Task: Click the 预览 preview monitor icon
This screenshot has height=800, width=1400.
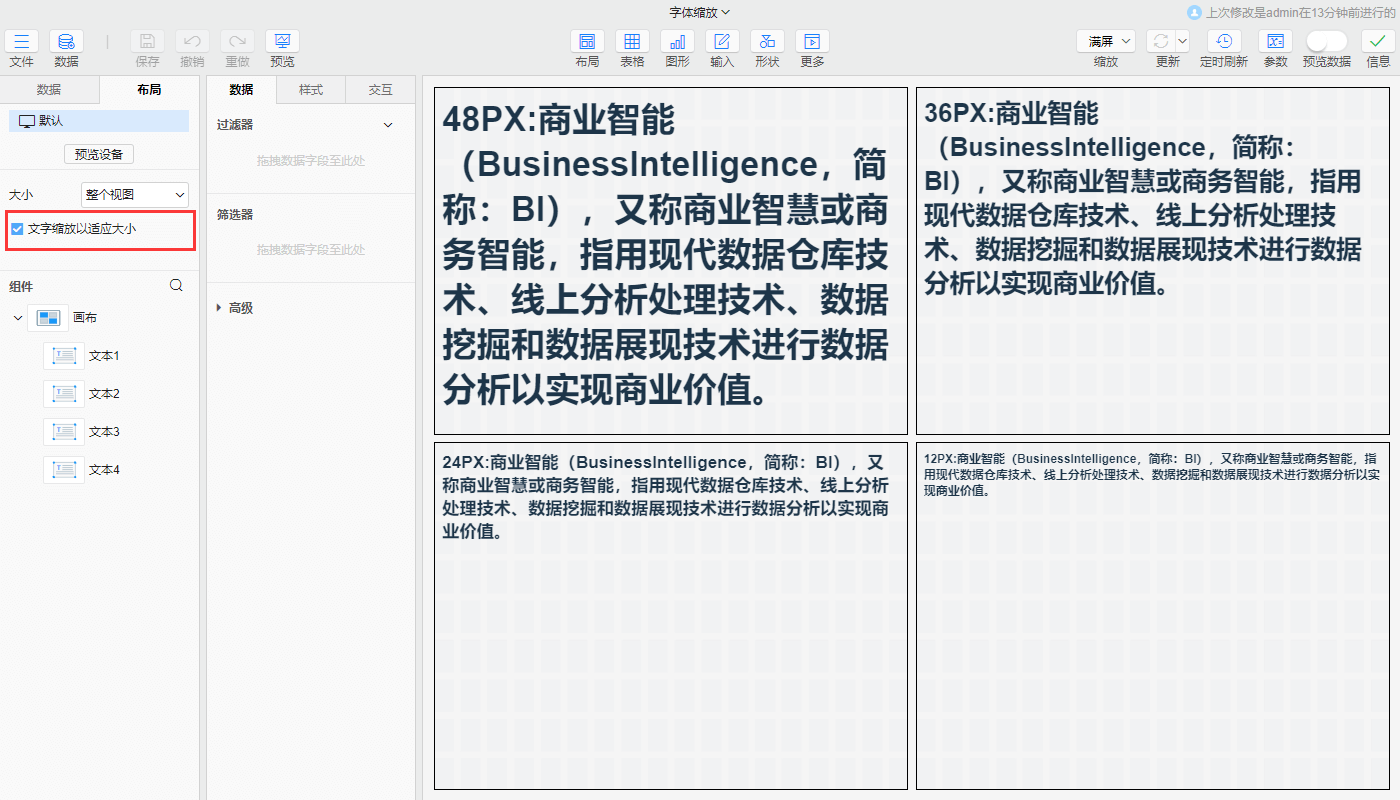Action: coord(282,41)
